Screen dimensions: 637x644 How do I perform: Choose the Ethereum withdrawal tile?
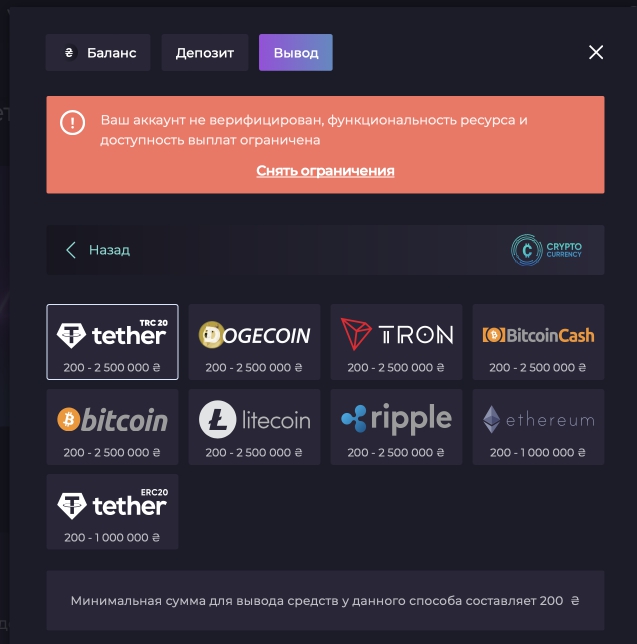click(x=538, y=427)
